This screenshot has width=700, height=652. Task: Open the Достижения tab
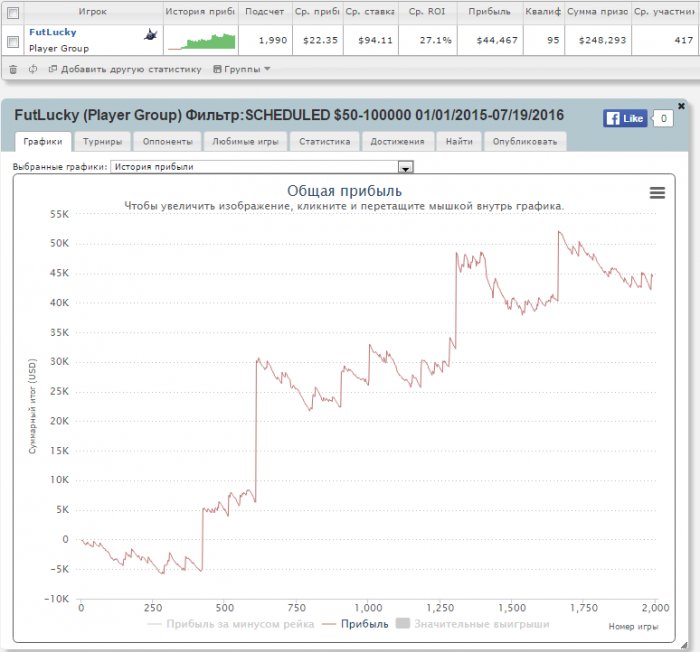[x=397, y=142]
